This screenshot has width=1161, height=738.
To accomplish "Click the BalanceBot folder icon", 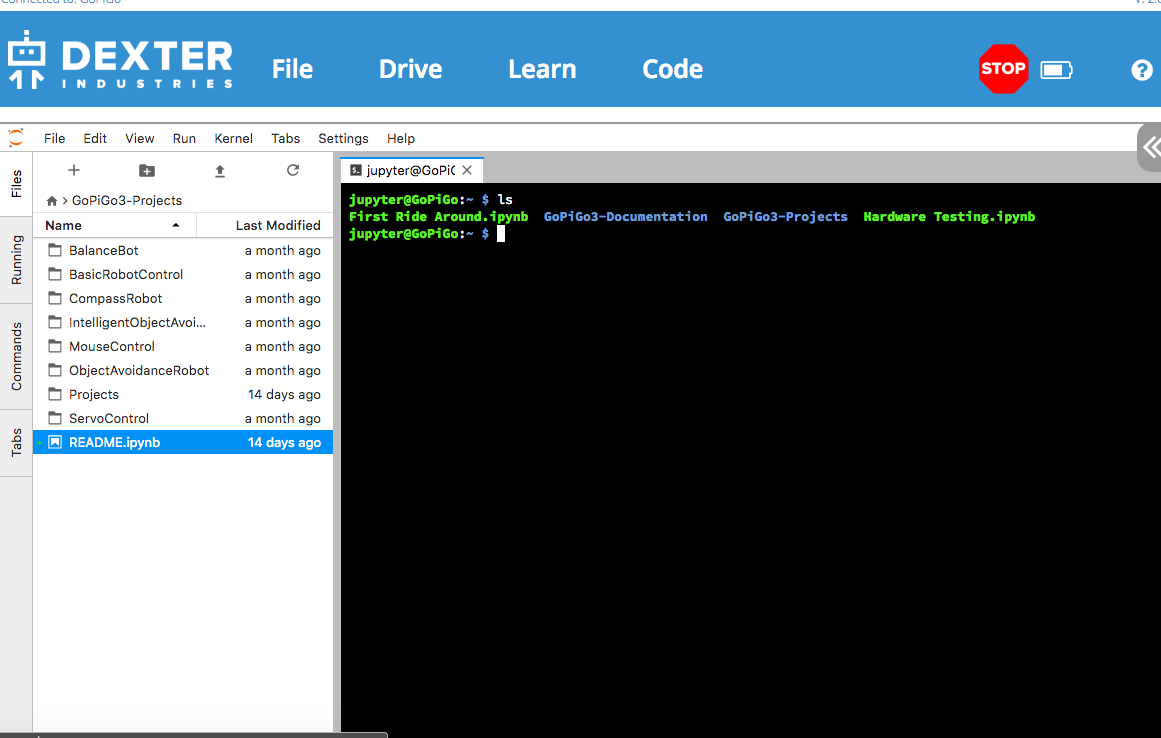I will [55, 250].
